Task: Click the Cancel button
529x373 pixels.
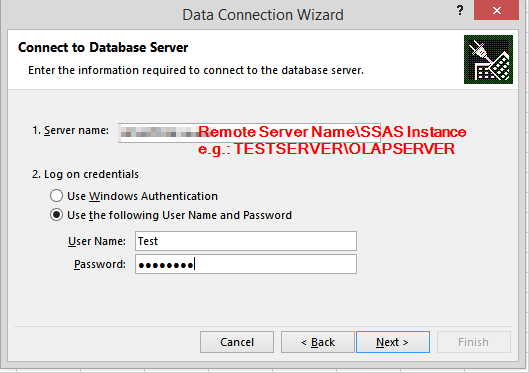Action: [x=237, y=342]
